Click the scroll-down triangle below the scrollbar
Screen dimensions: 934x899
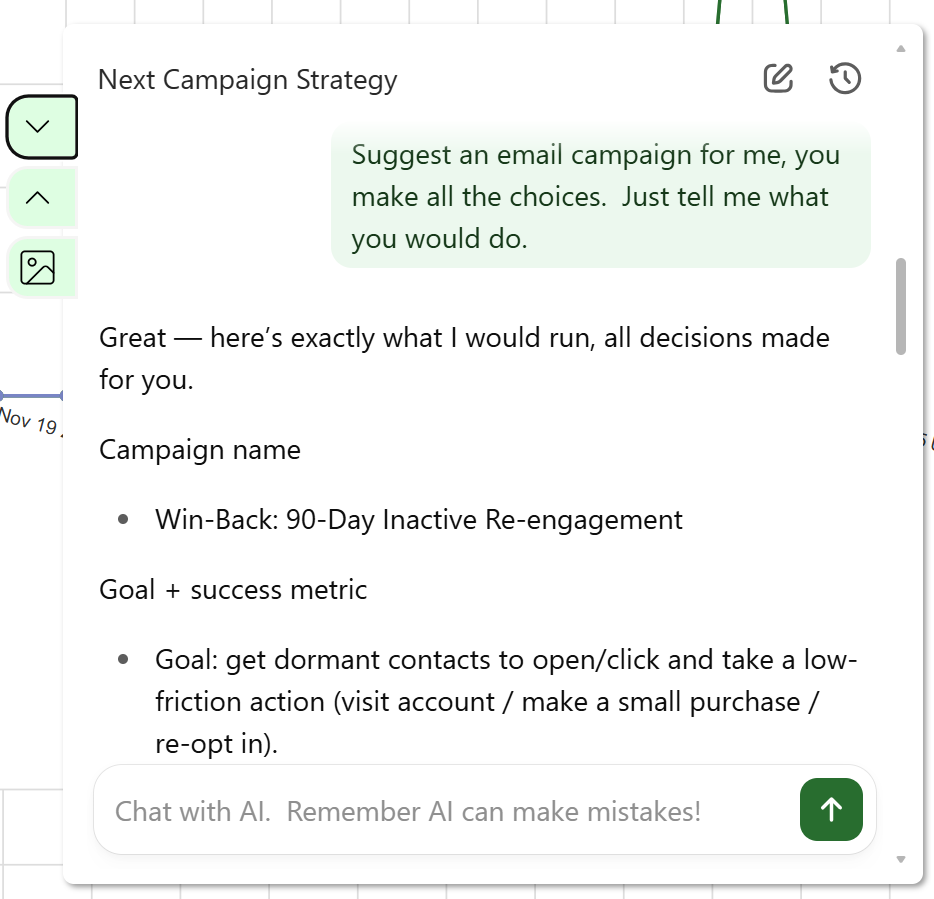pyautogui.click(x=899, y=858)
